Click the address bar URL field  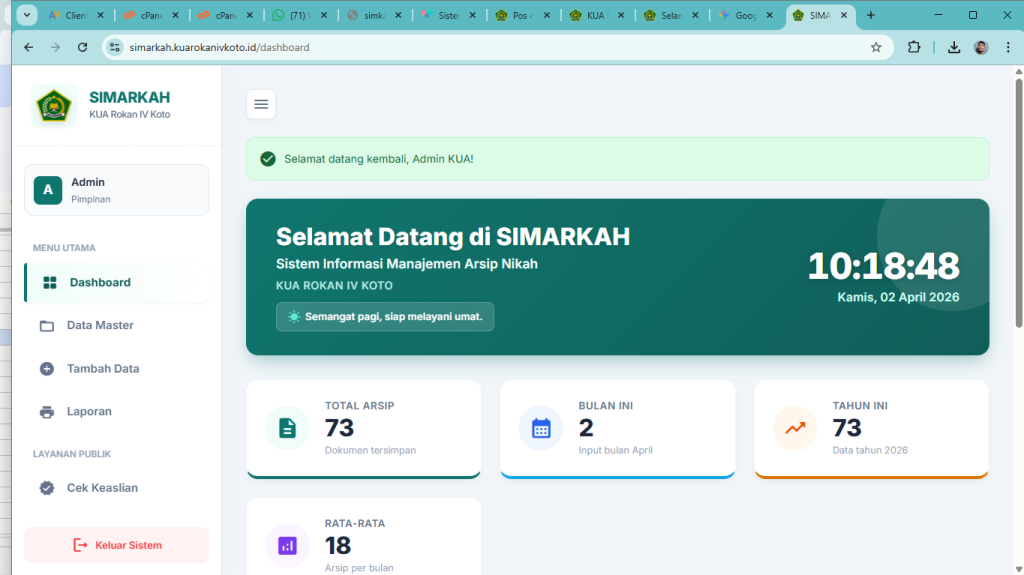click(x=480, y=47)
